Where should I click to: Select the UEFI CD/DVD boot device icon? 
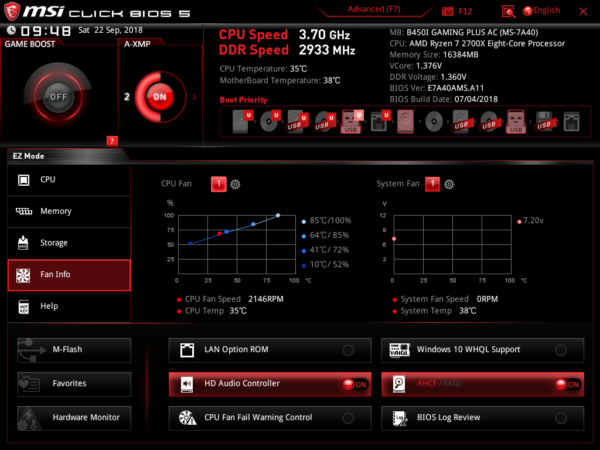(x=270, y=121)
